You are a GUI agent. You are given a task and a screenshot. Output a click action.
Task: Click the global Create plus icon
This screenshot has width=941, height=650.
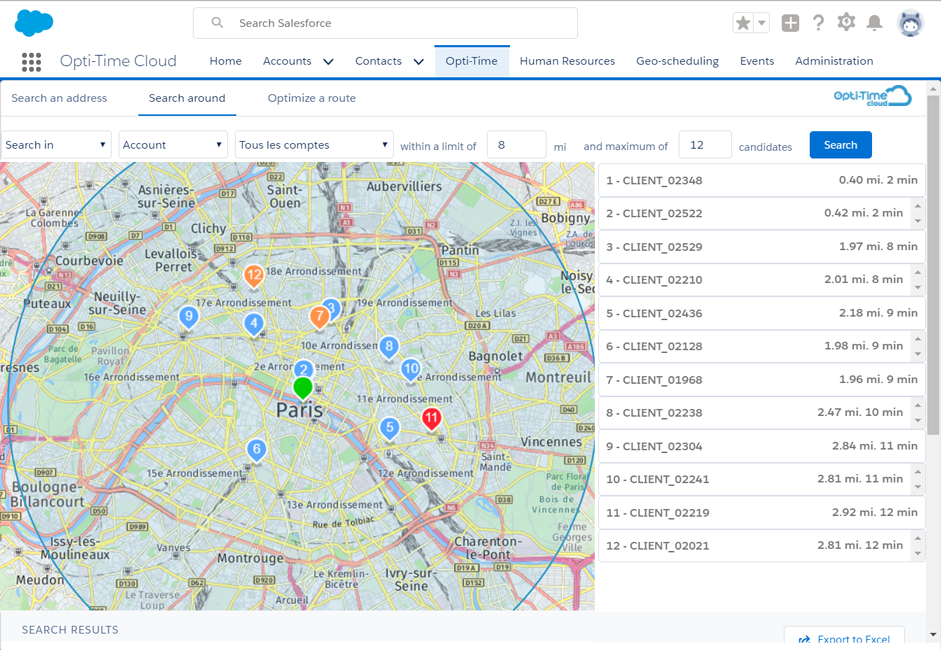pyautogui.click(x=789, y=22)
